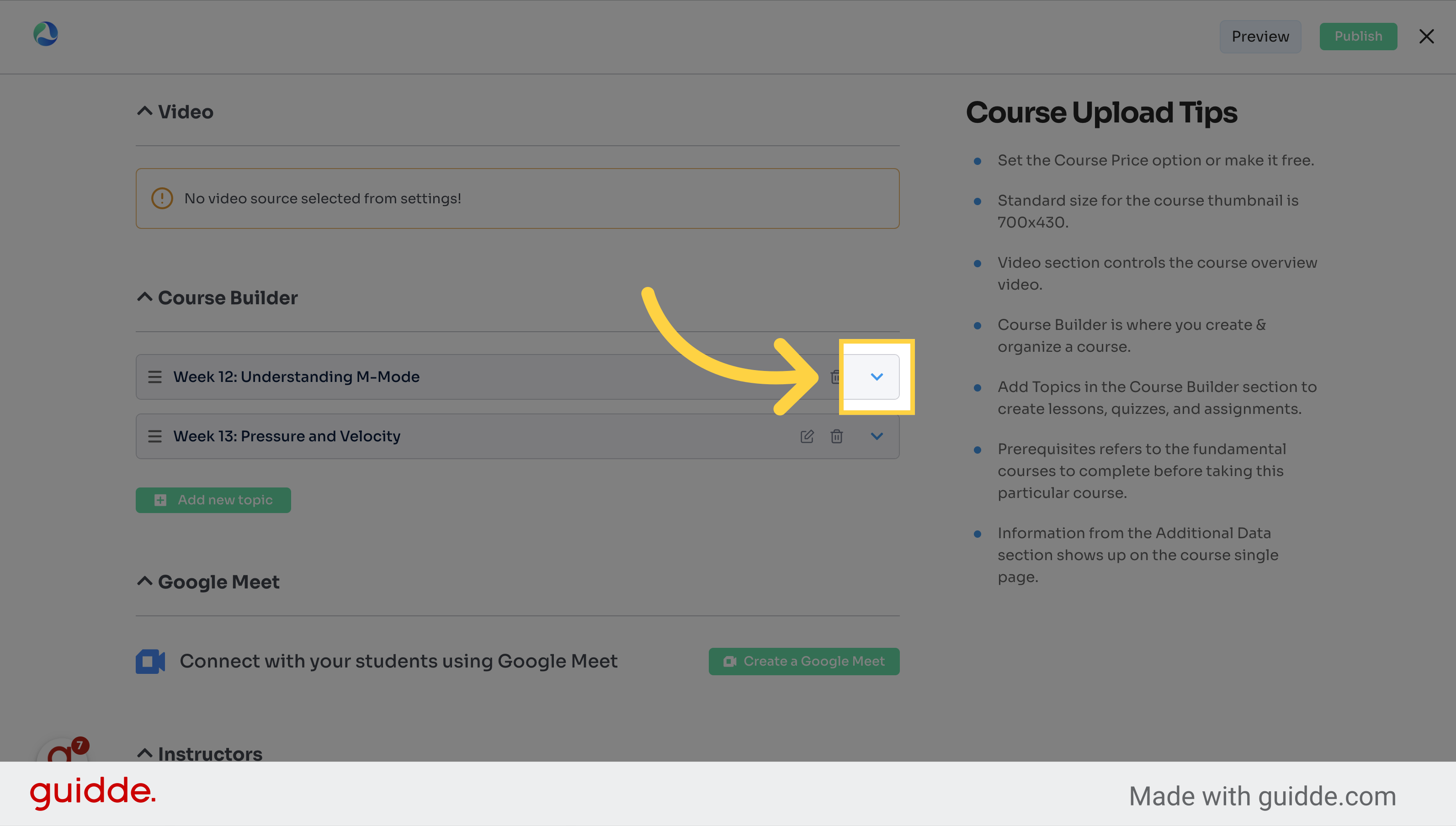Click the expand arrow for Week 13
Image resolution: width=1456 pixels, height=826 pixels.
876,436
